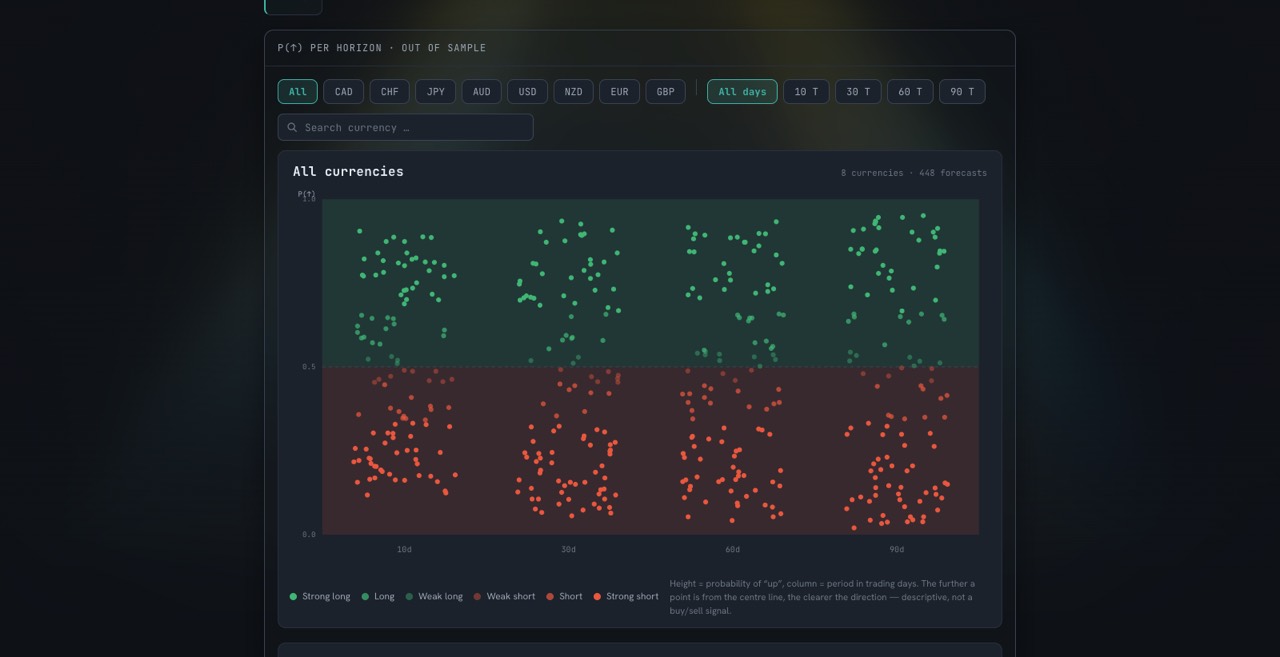Image resolution: width=1280 pixels, height=657 pixels.
Task: Choose the NZD currency chip
Action: coord(574,92)
